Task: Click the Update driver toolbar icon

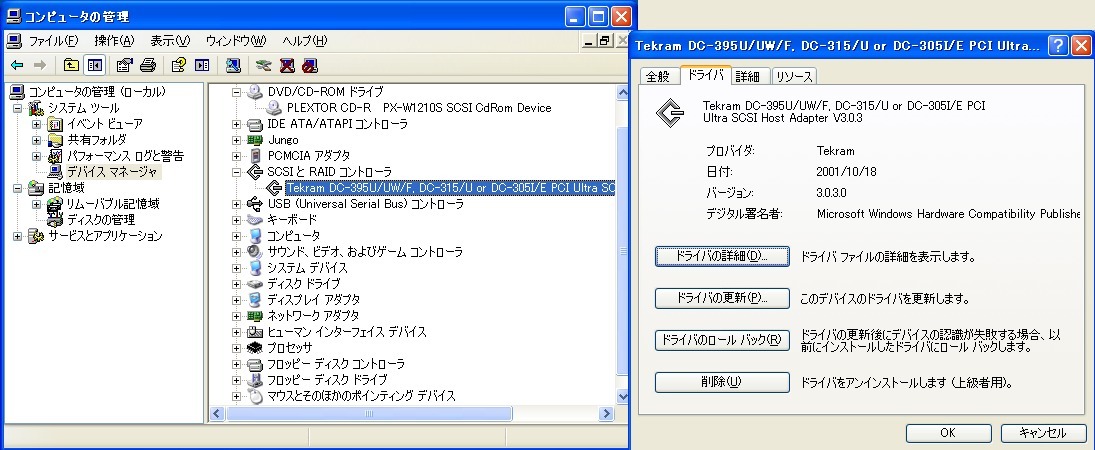Action: click(x=263, y=65)
